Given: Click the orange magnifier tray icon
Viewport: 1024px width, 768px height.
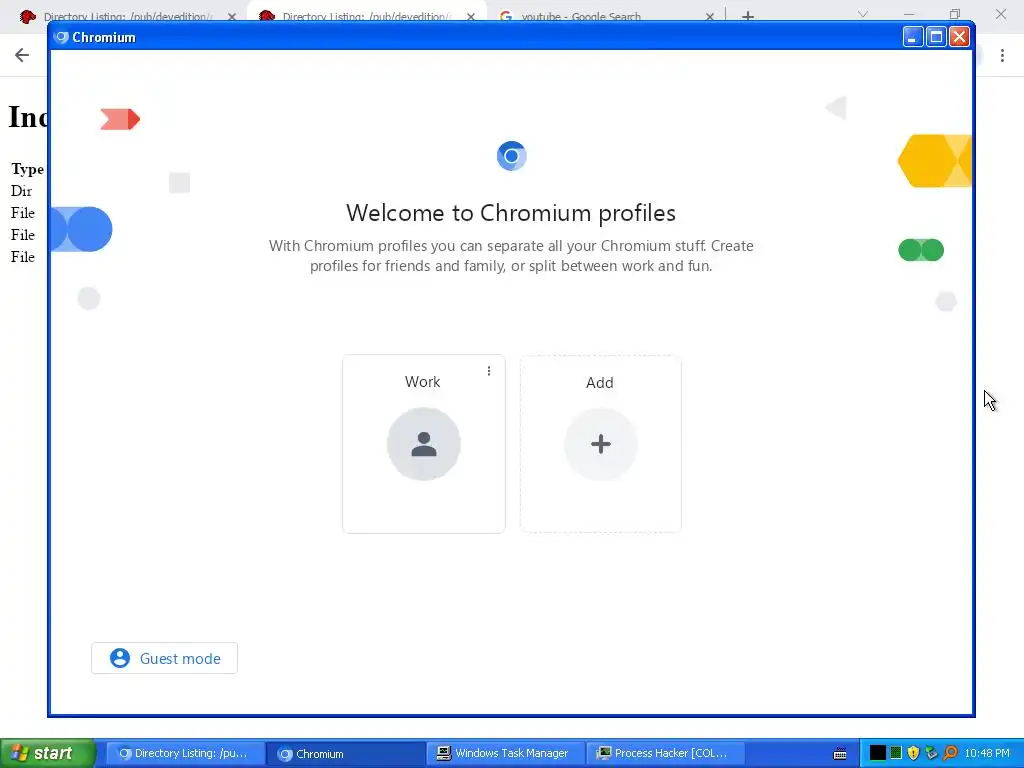Looking at the screenshot, I should click(x=950, y=753).
